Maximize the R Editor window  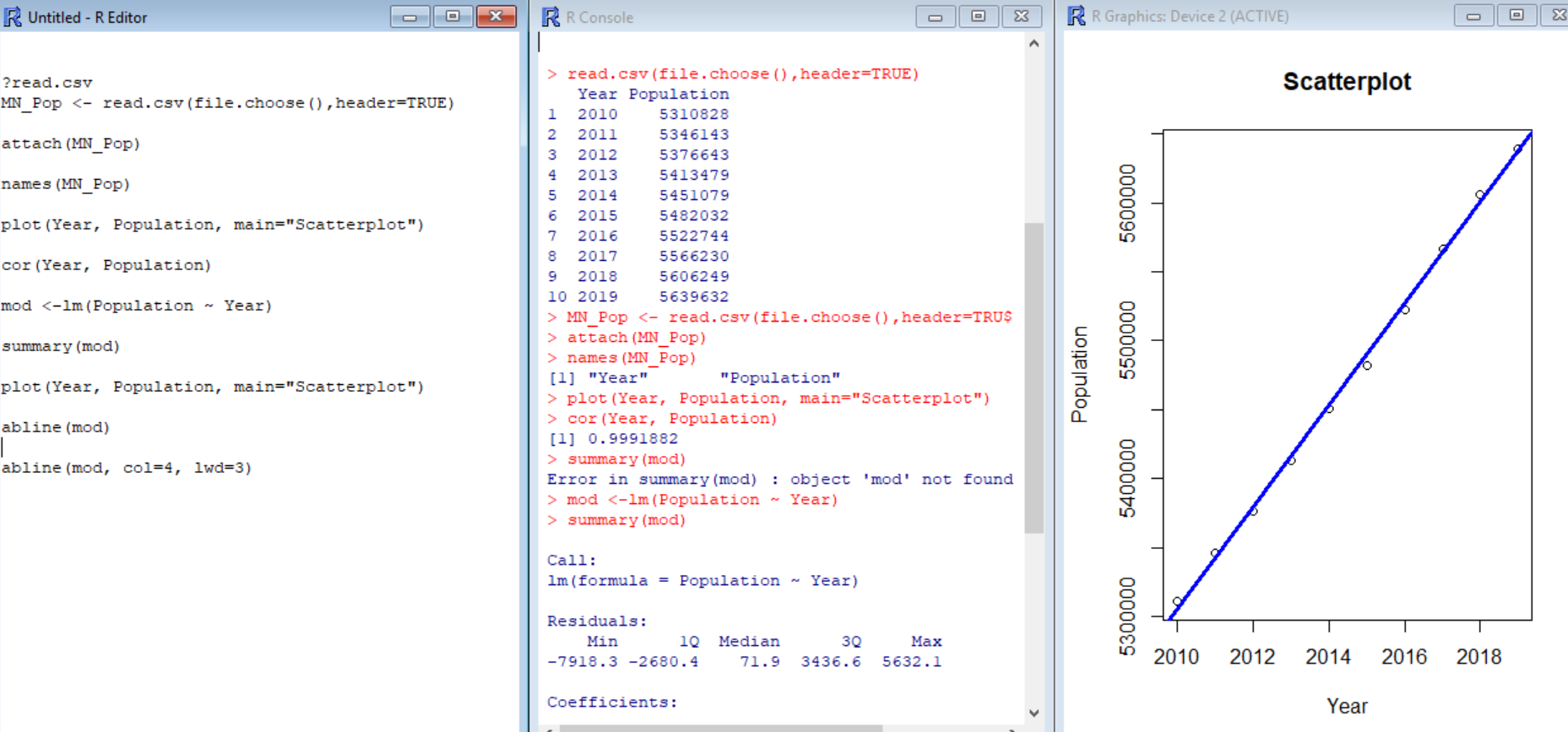pyautogui.click(x=453, y=16)
